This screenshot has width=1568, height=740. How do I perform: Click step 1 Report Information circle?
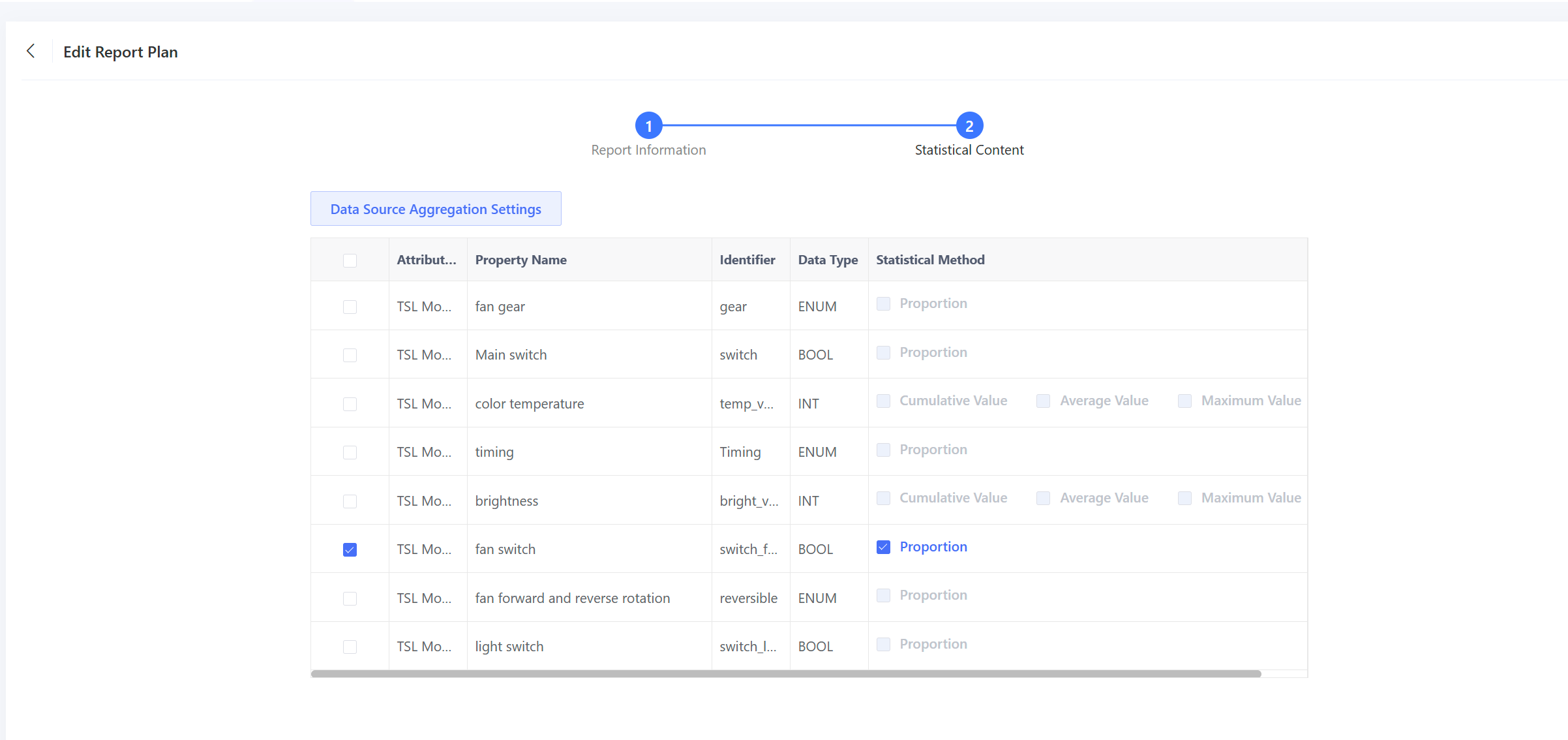[648, 125]
